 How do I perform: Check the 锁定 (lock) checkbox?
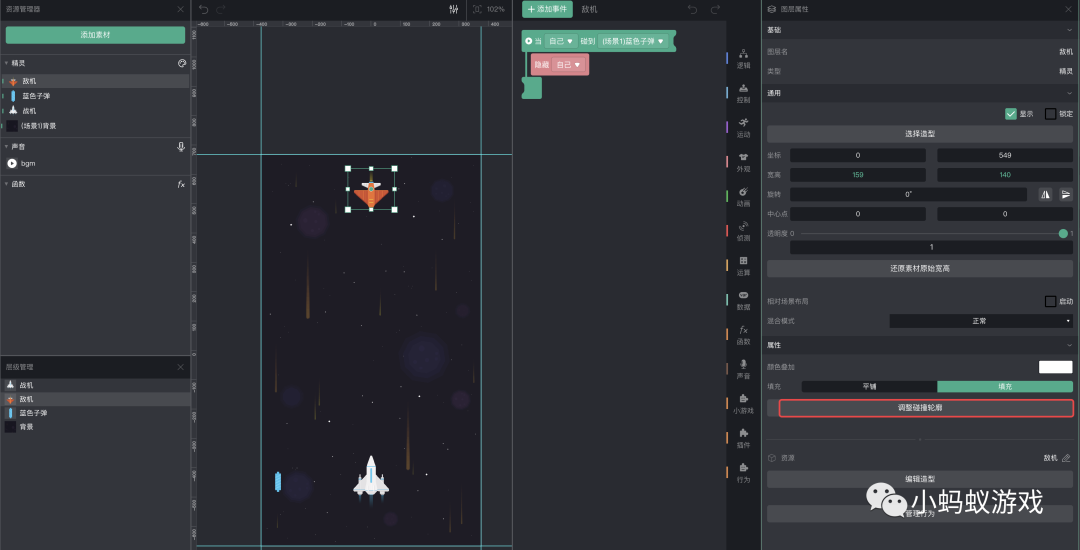click(x=1050, y=114)
